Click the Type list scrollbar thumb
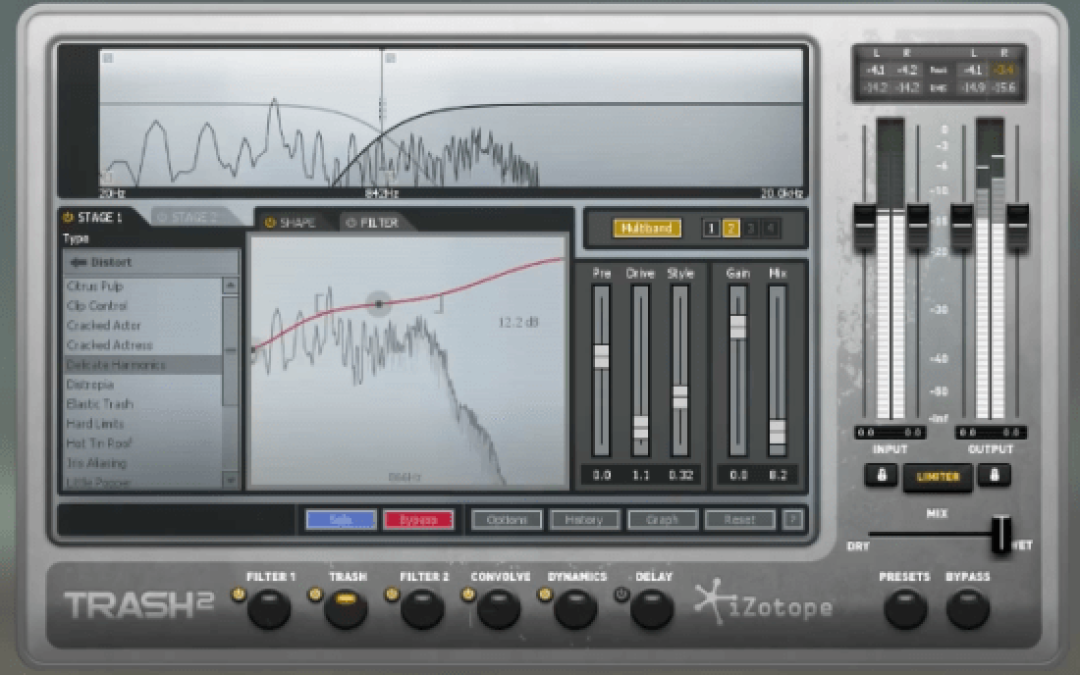This screenshot has width=1080, height=675. click(x=231, y=351)
